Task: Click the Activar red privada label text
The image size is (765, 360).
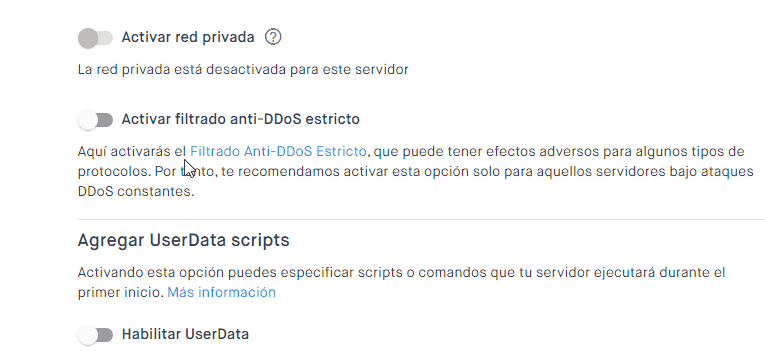Action: 188,37
